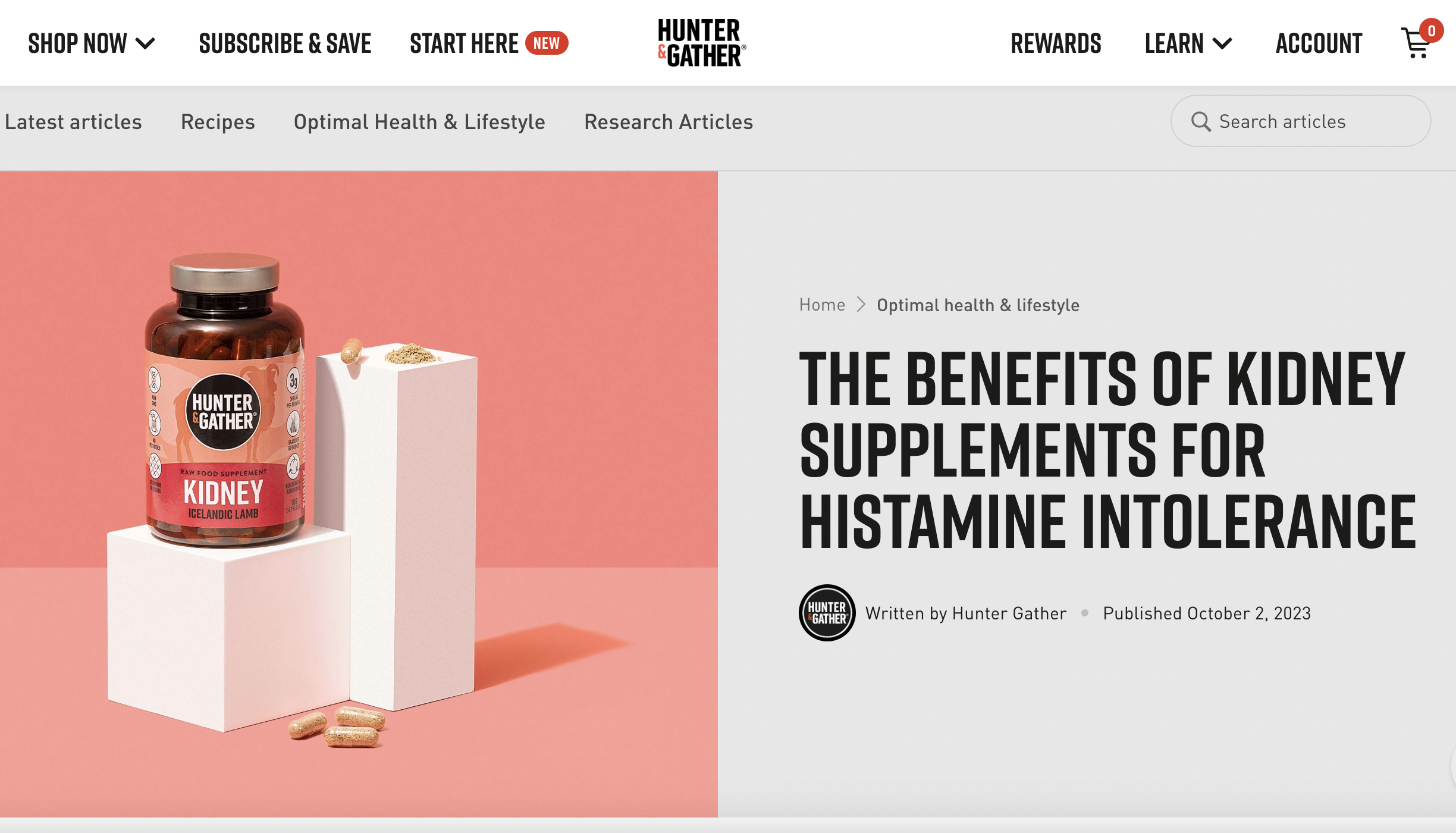The image size is (1456, 833).
Task: Click the cart item count badge
Action: (x=1432, y=31)
